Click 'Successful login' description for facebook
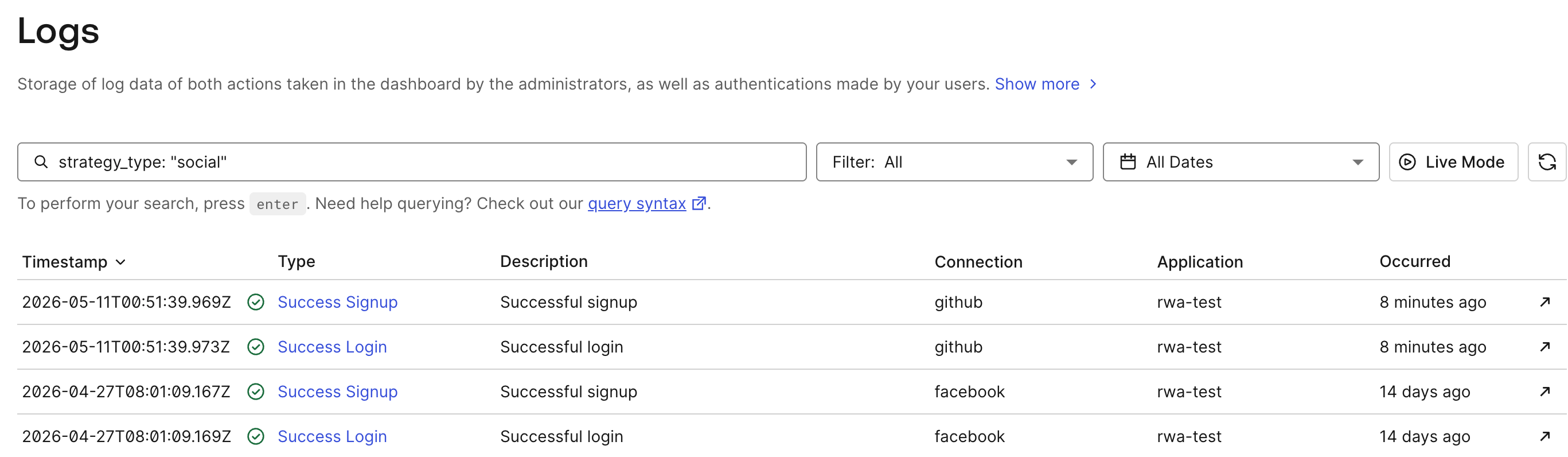This screenshot has height=457, width=1568. (561, 436)
